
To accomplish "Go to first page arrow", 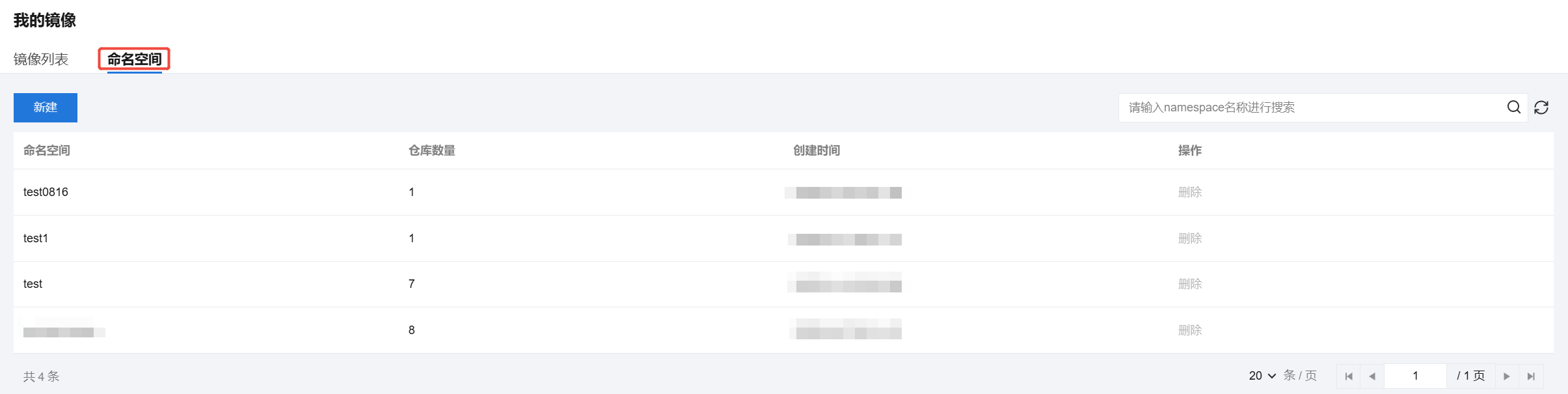I will (x=1349, y=376).
